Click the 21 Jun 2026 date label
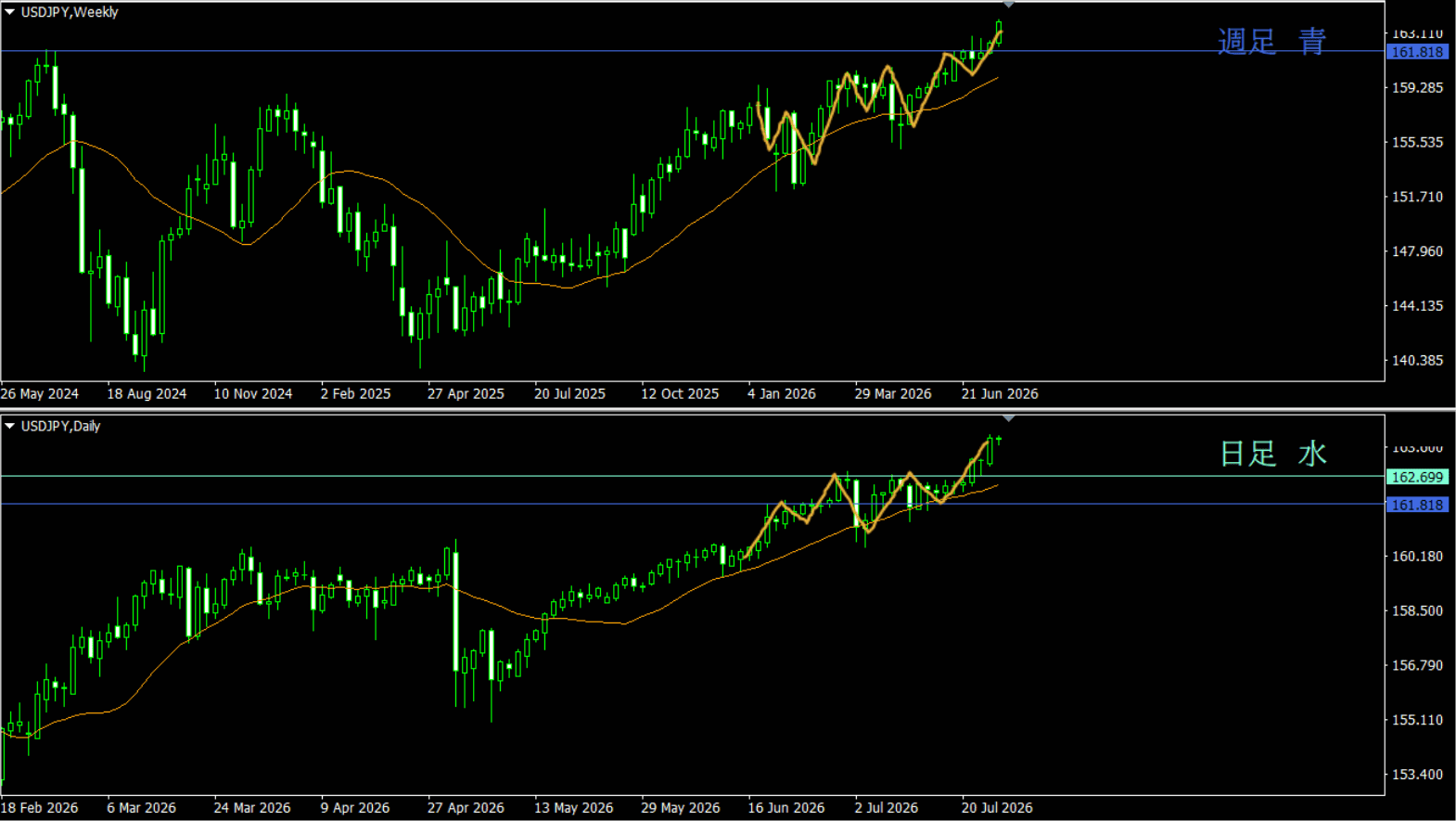The width and height of the screenshot is (1456, 821). (x=1000, y=393)
